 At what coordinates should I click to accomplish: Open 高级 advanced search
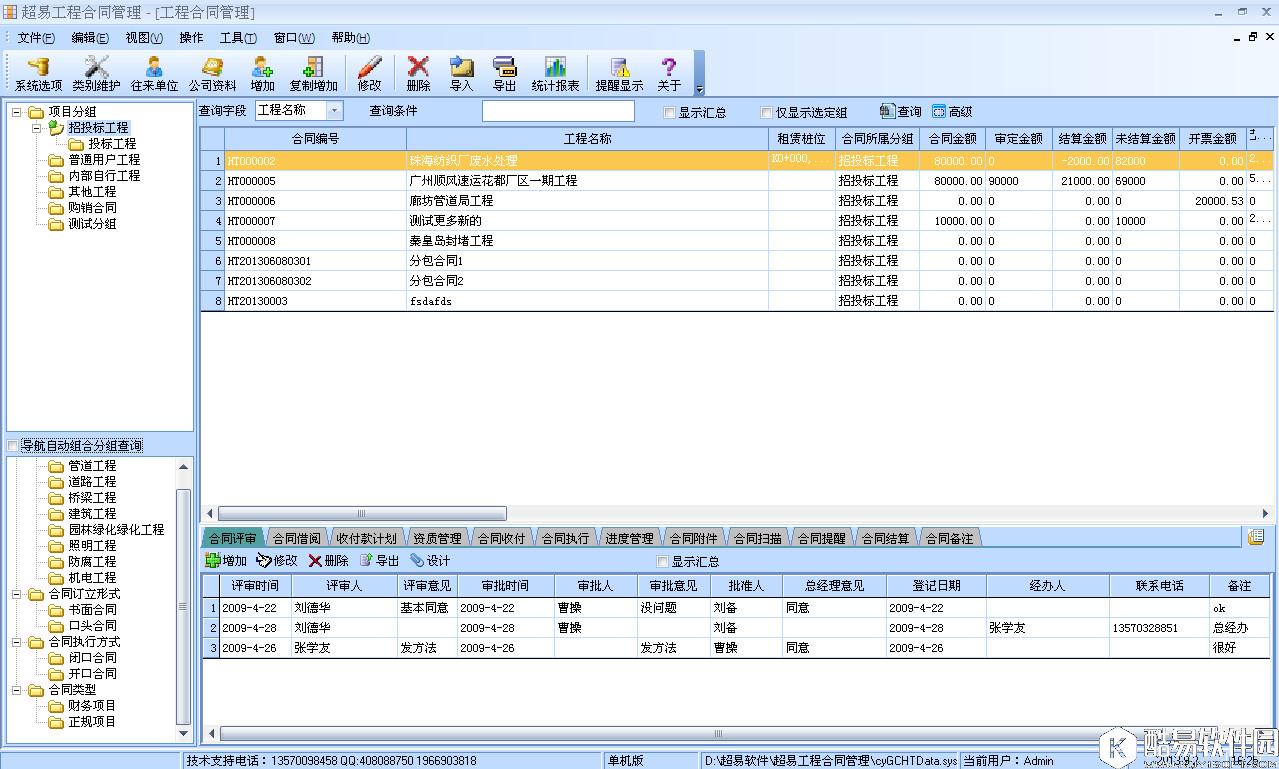pos(952,111)
